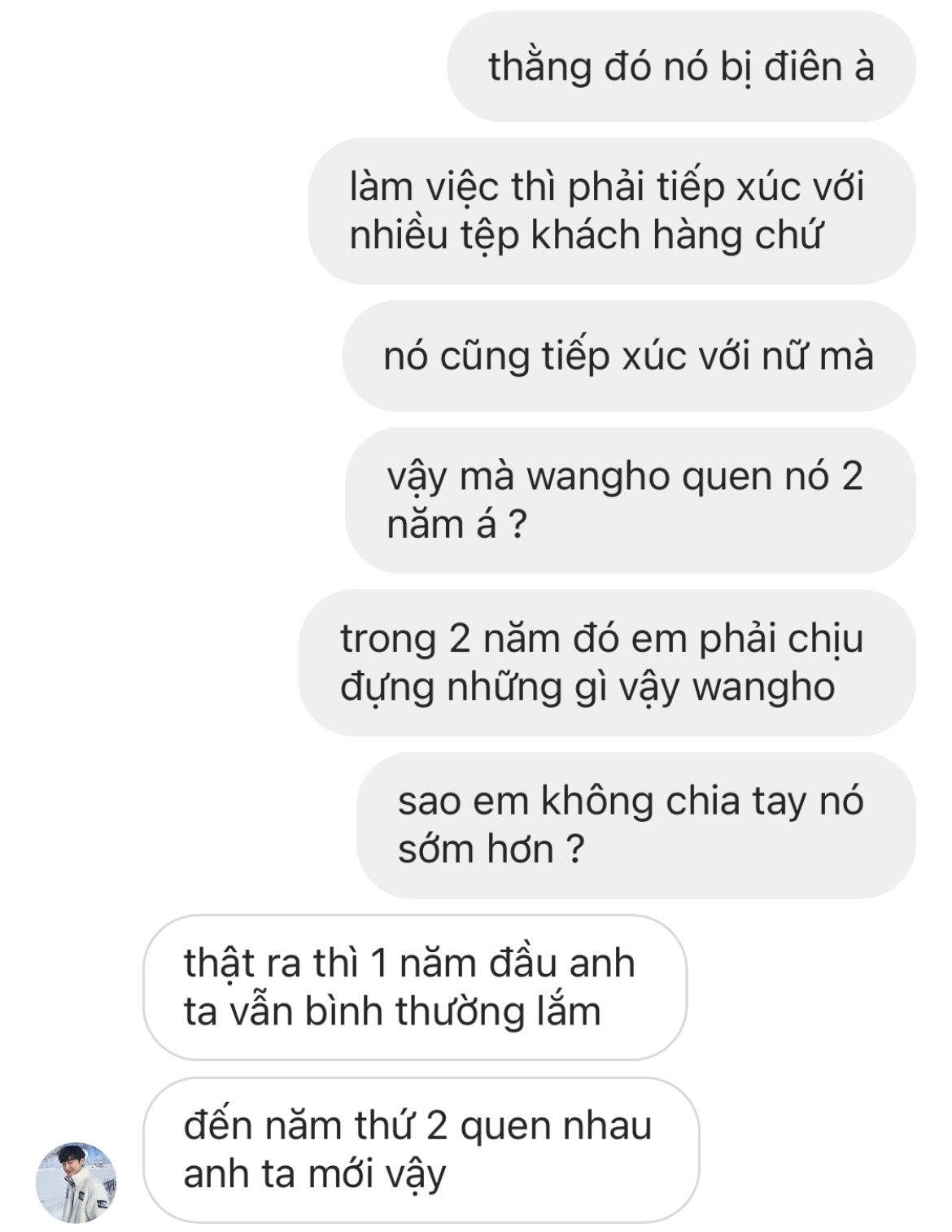
Task: Tap message "sao em không chia tay nó sớm hơn ?"
Action: [636, 825]
